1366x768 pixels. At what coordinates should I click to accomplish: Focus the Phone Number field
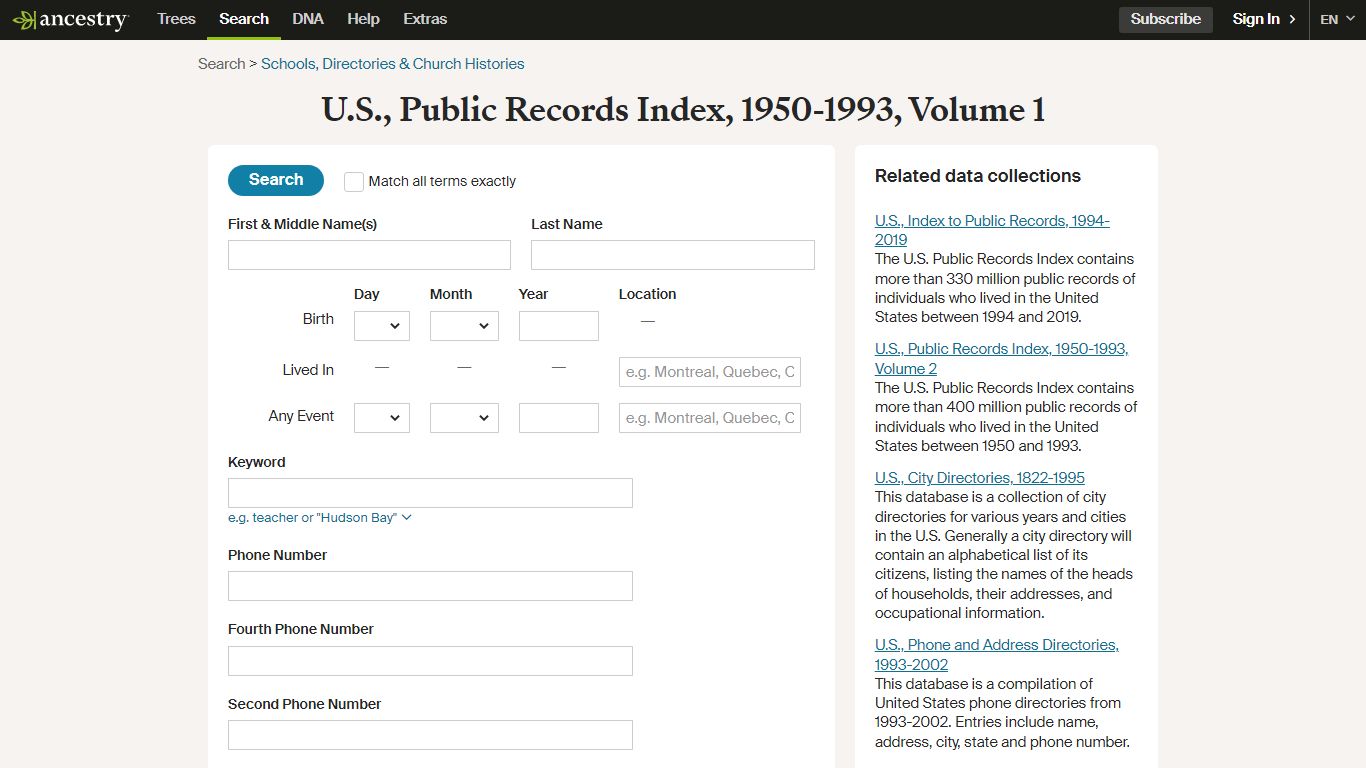point(430,586)
